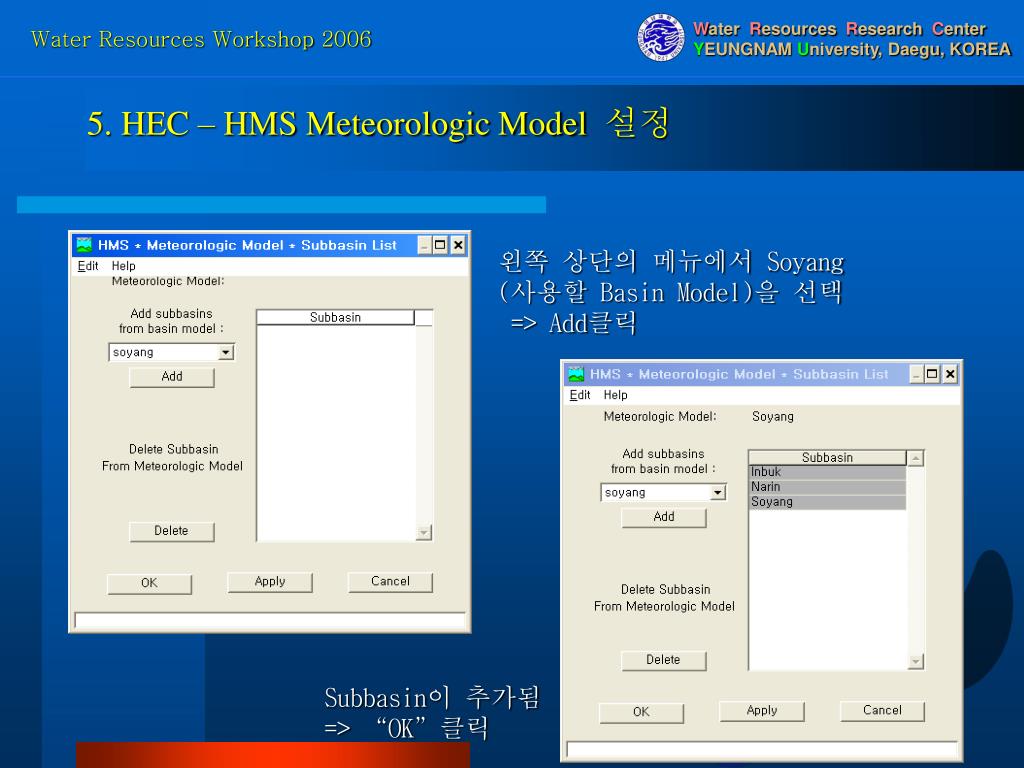Click Delete button in left Subbasin List window
The image size is (1024, 768).
(x=172, y=531)
